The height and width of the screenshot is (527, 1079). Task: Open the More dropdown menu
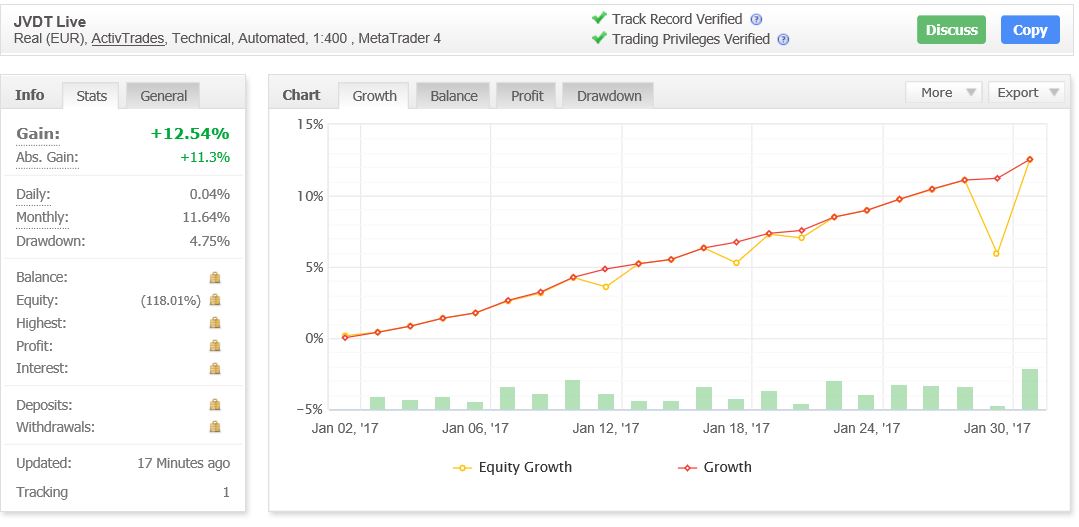943,92
